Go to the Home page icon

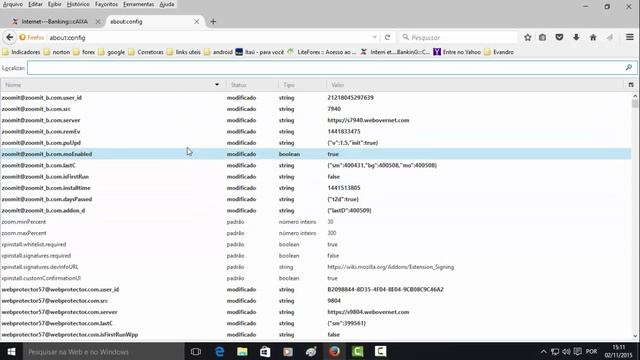coord(593,37)
